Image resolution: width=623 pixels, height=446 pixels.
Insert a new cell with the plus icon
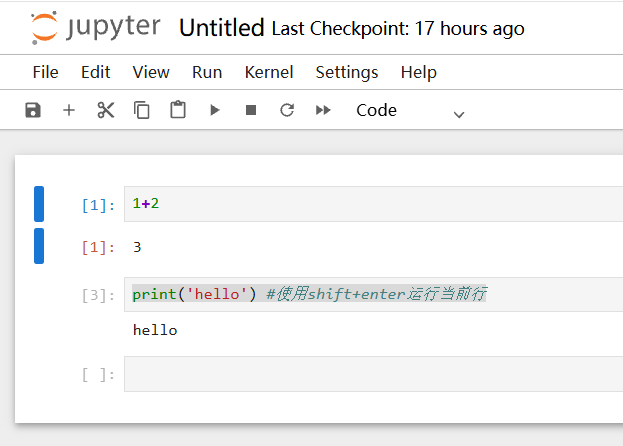69,110
